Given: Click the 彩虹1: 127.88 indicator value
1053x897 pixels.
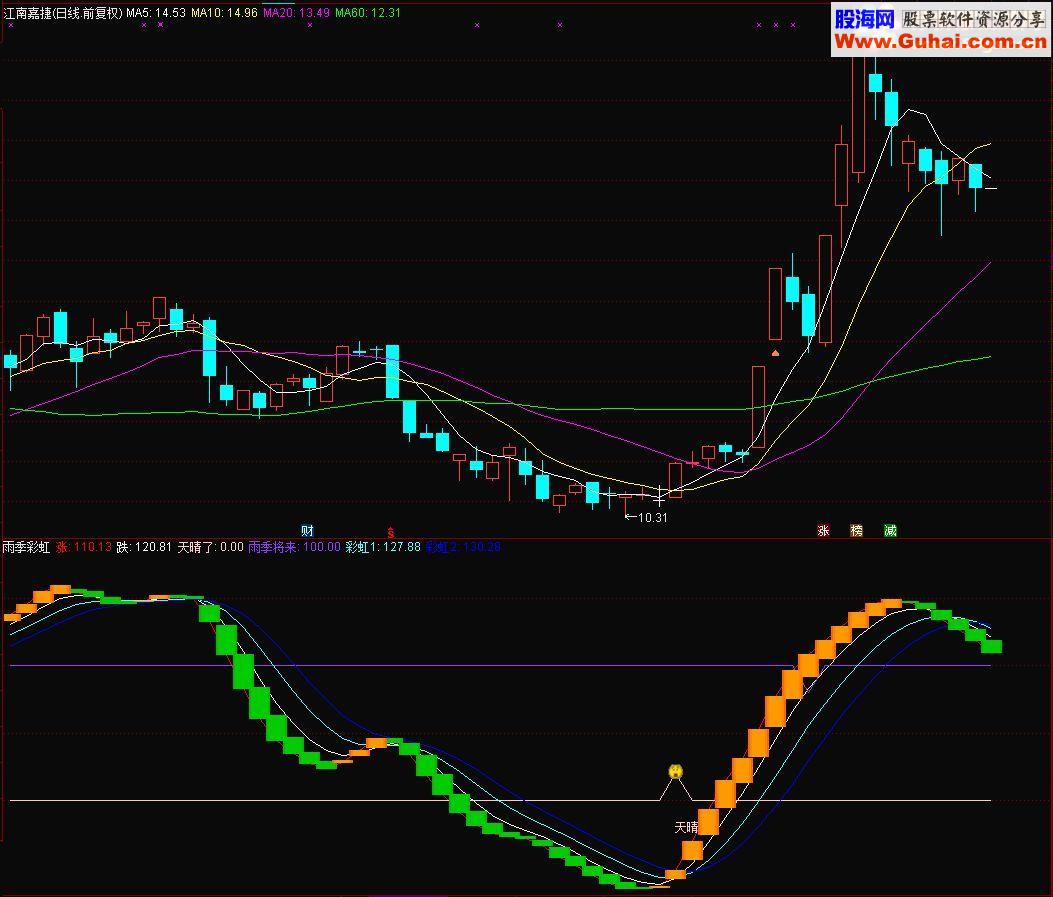Looking at the screenshot, I should tap(383, 547).
